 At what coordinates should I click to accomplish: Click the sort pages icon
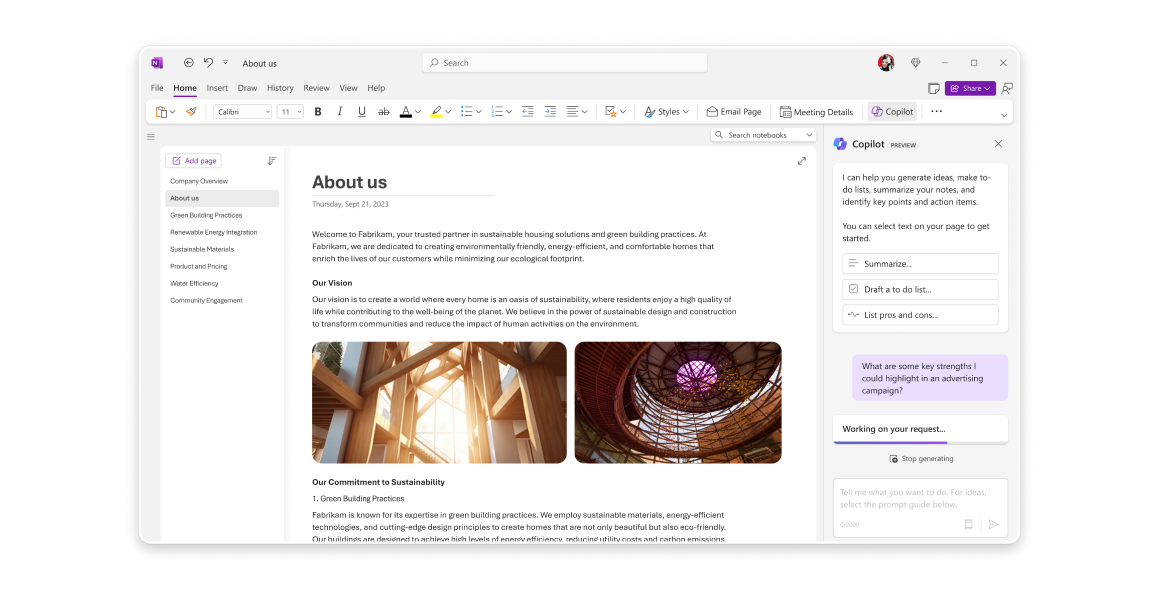point(271,161)
